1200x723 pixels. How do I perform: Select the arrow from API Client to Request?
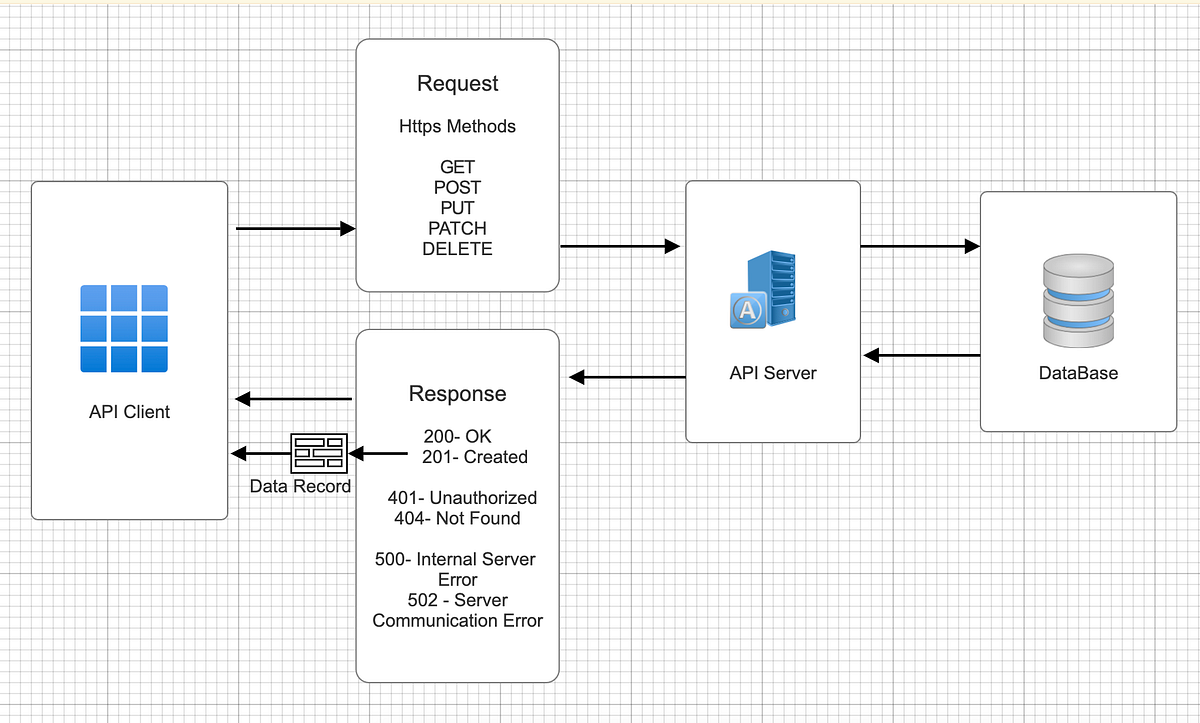point(295,228)
